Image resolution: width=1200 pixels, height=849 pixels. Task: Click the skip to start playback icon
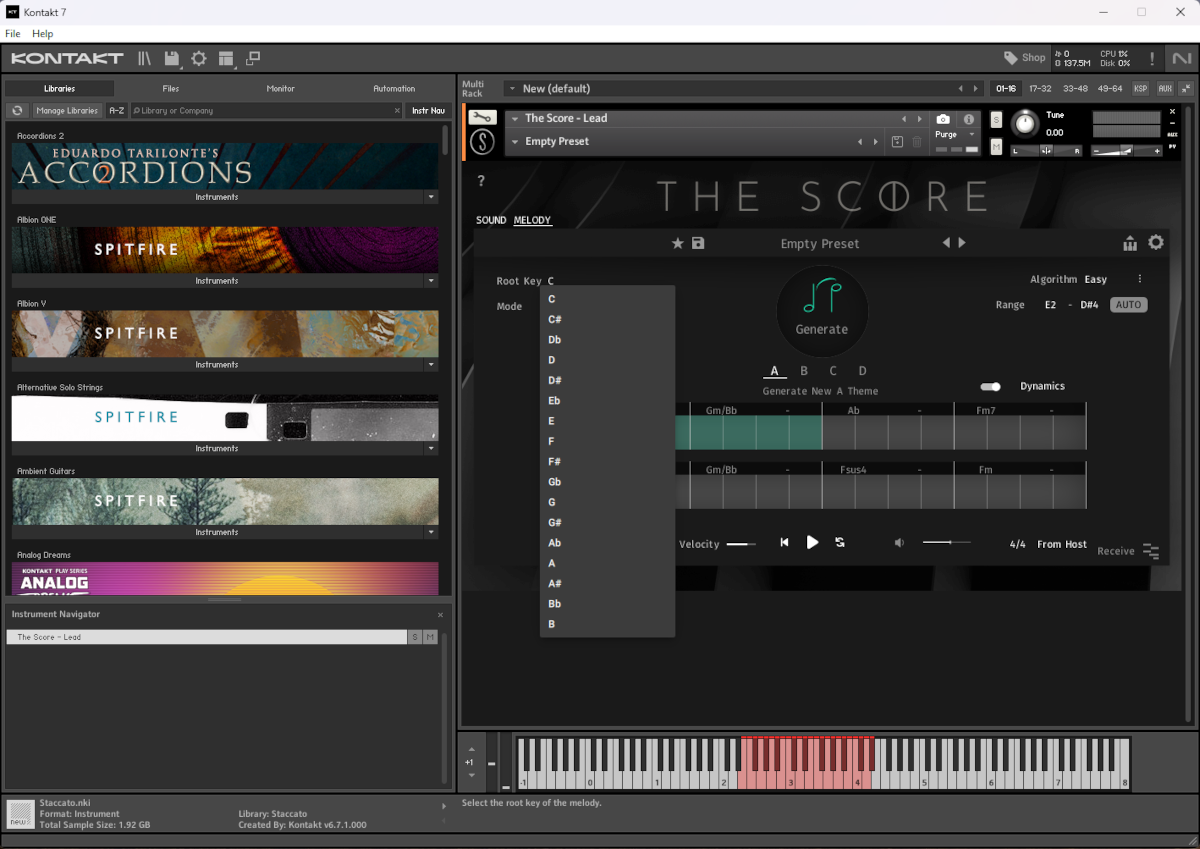point(784,542)
